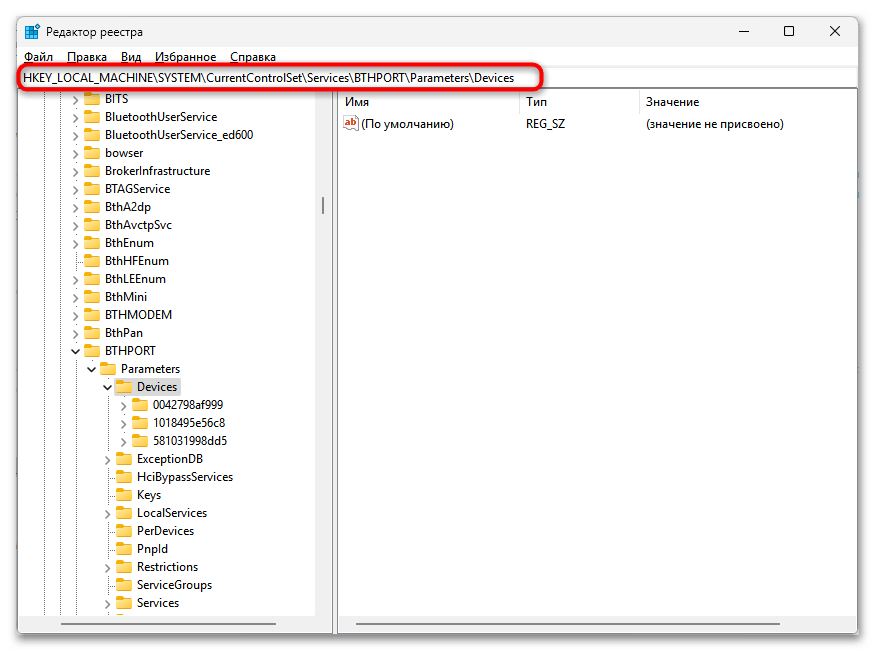Click the REG_SZ type cell

pos(545,124)
